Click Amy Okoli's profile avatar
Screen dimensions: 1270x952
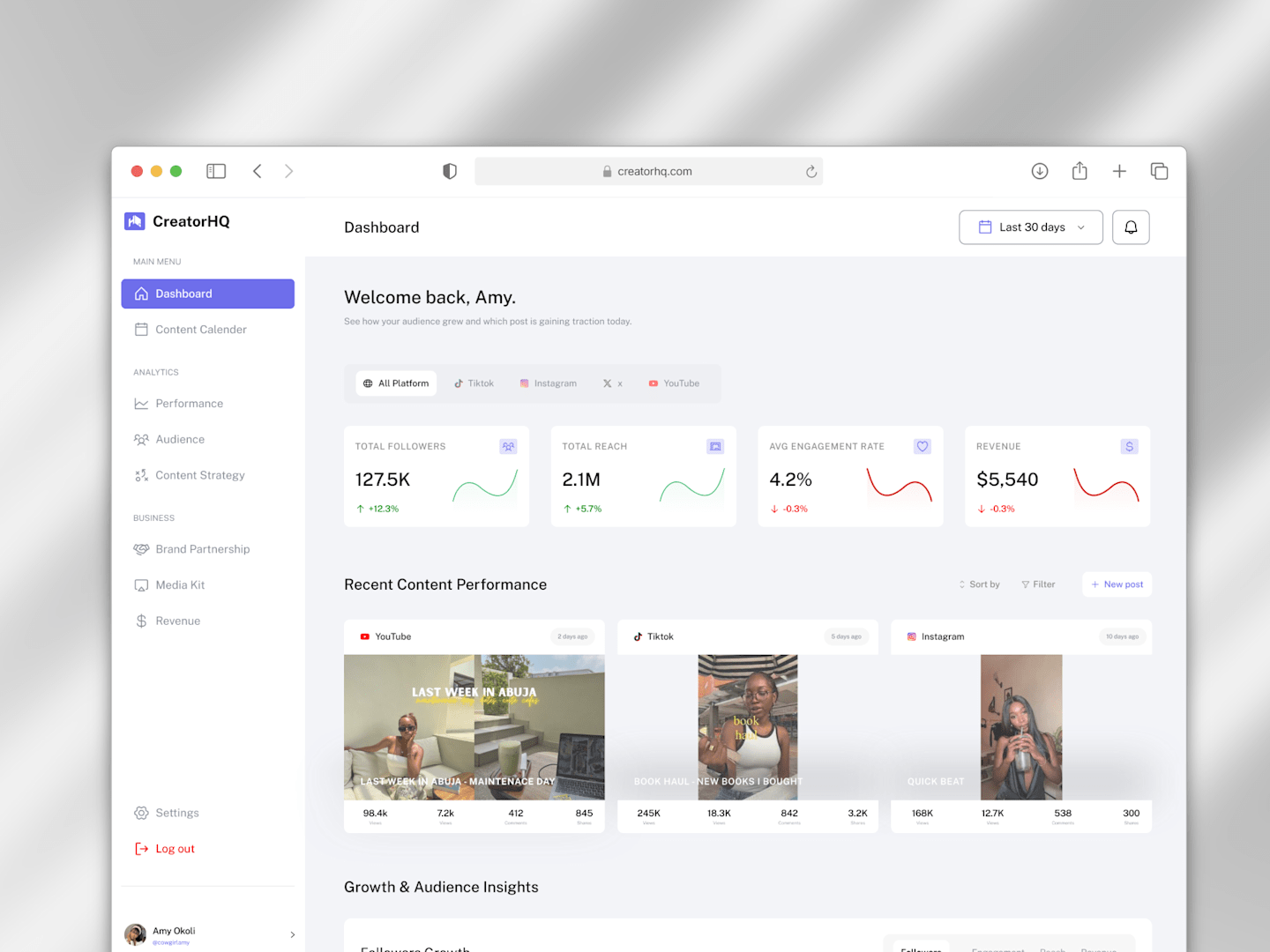135,934
